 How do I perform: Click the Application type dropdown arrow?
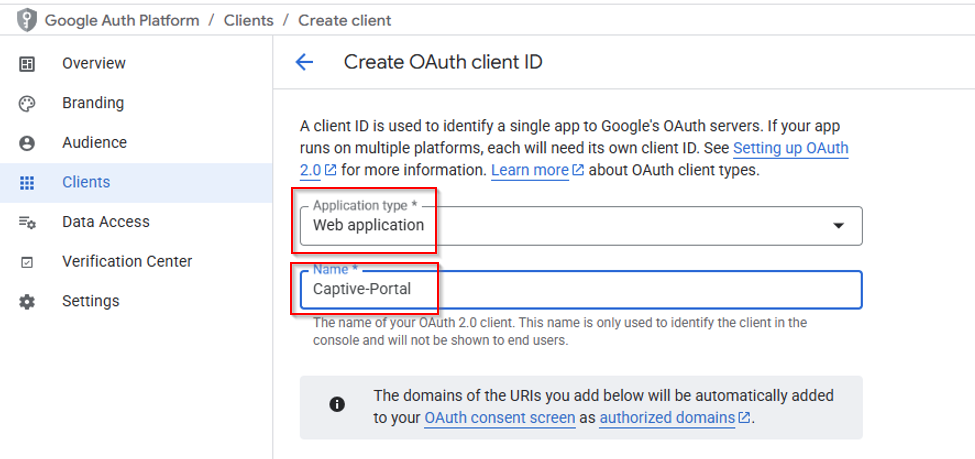coord(838,226)
